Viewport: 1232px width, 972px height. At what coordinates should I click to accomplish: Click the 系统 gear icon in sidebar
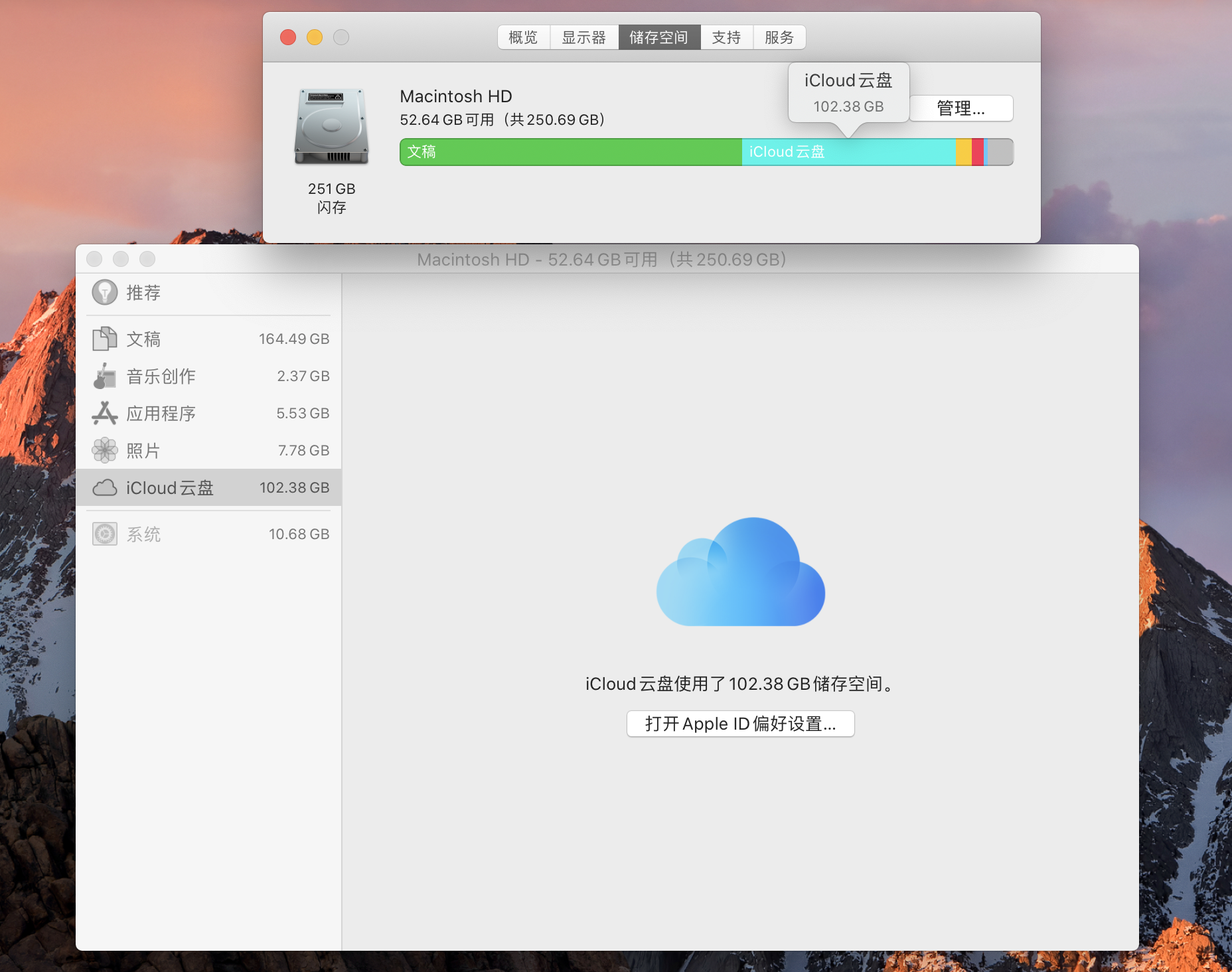pyautogui.click(x=104, y=534)
